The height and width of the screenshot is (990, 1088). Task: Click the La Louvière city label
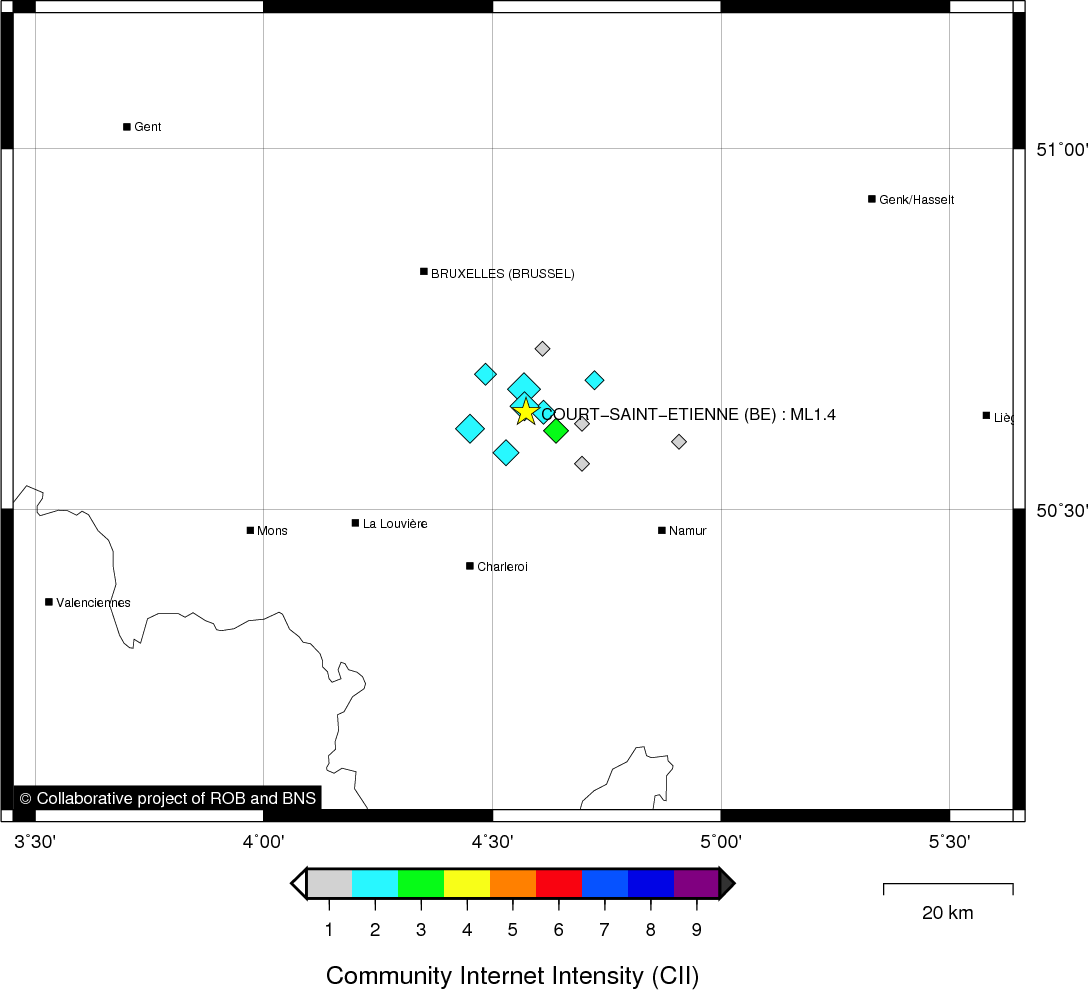point(395,524)
